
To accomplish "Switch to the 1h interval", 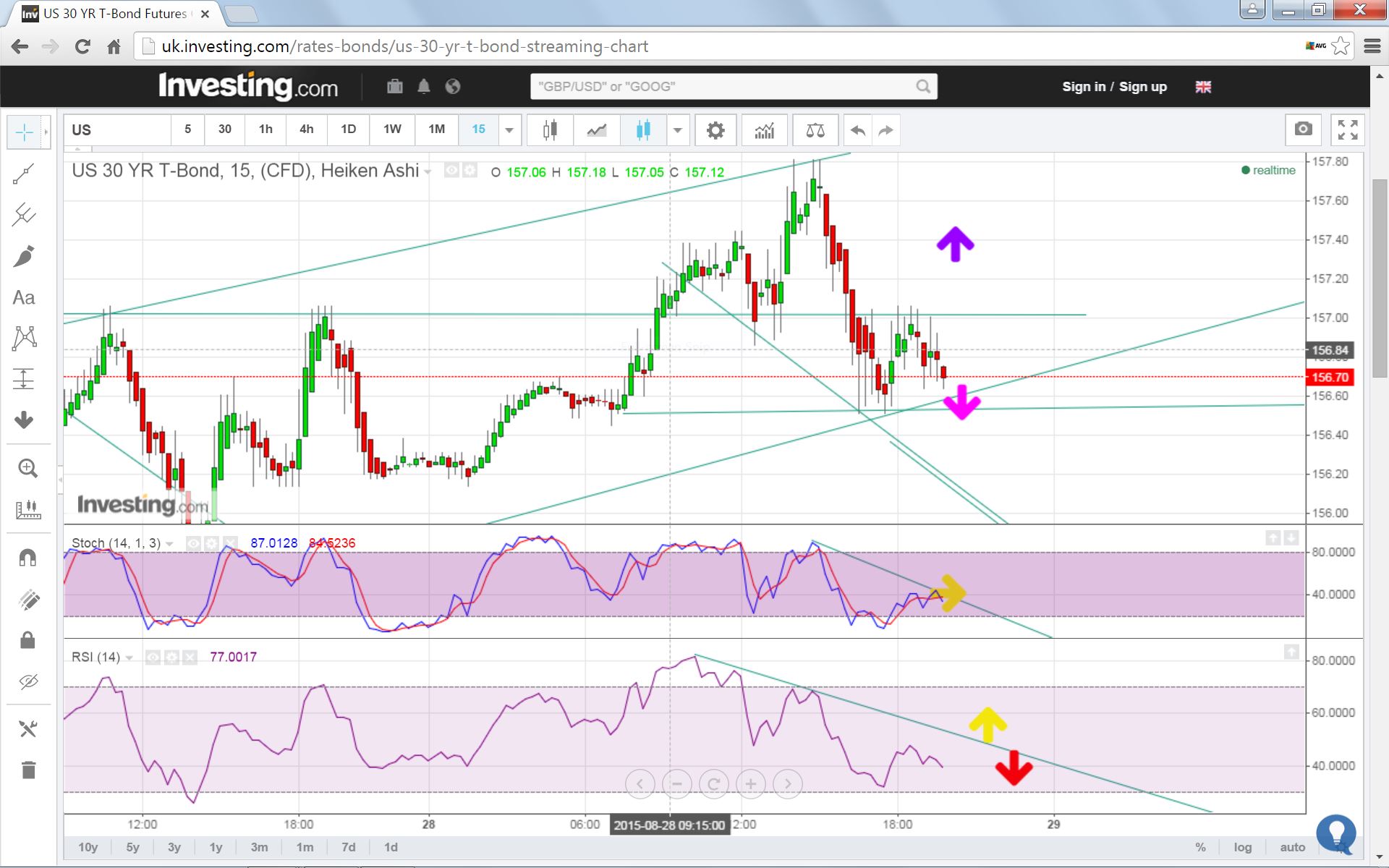I will [x=266, y=129].
